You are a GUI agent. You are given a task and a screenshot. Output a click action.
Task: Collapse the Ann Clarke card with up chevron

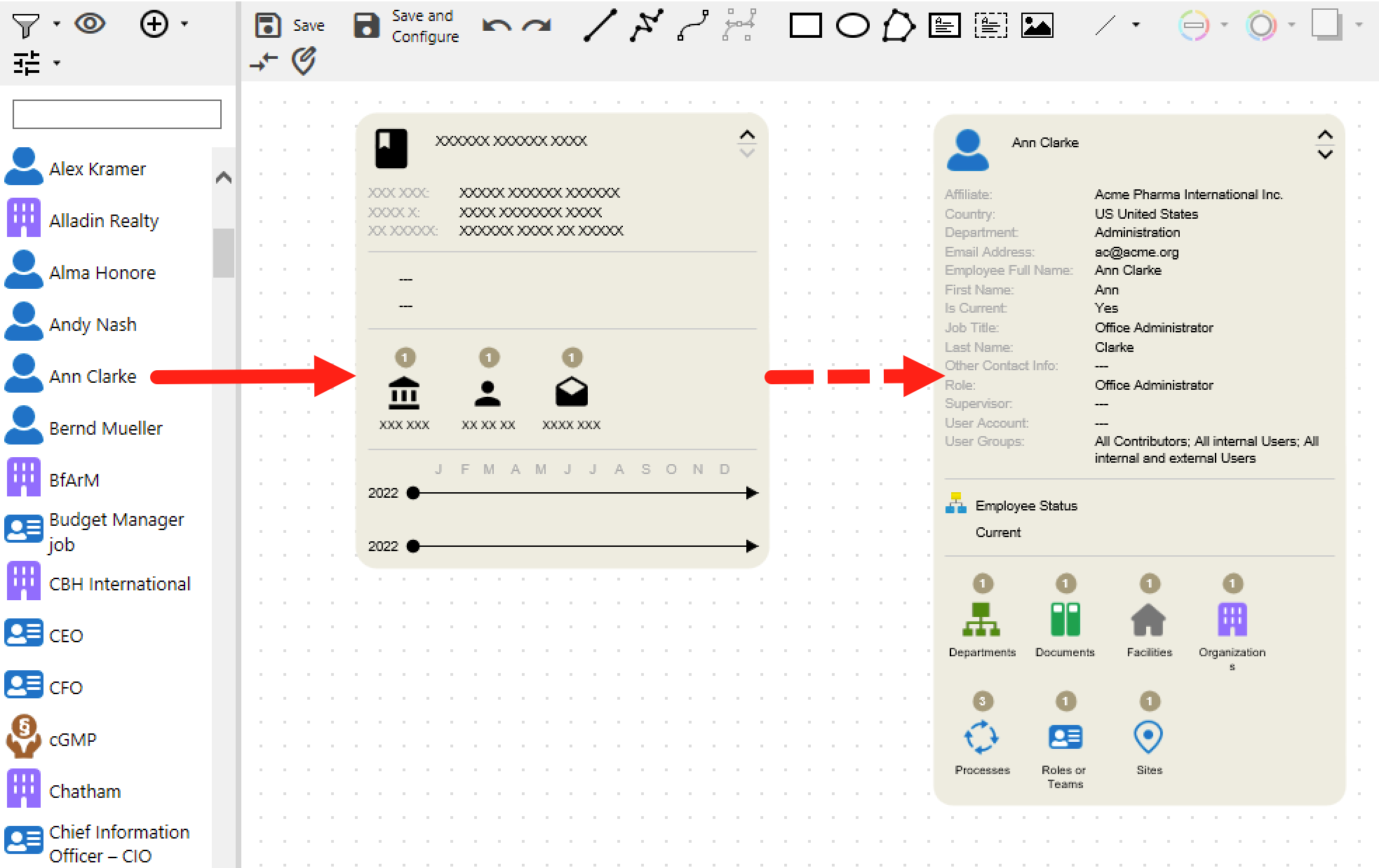(1324, 135)
